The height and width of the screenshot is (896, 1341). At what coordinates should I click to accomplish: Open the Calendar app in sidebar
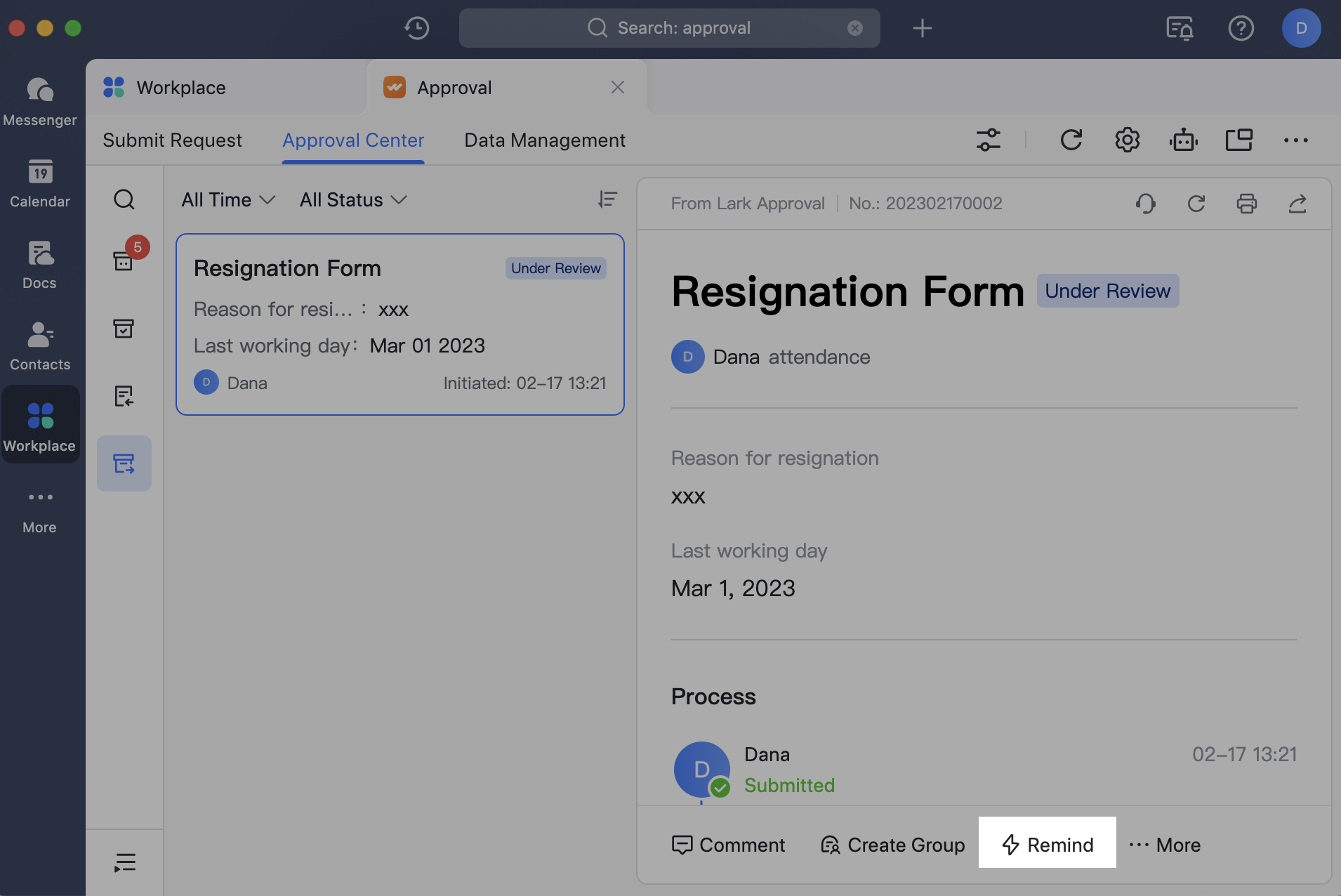(x=40, y=183)
